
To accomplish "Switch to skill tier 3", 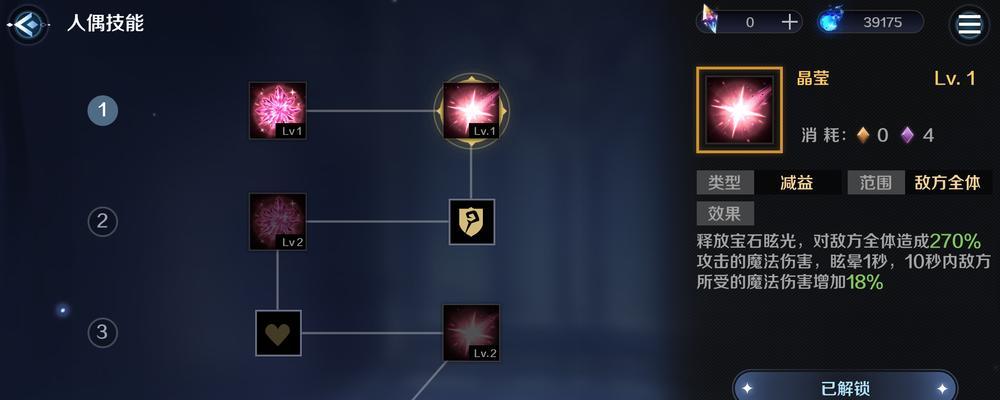I will (103, 332).
